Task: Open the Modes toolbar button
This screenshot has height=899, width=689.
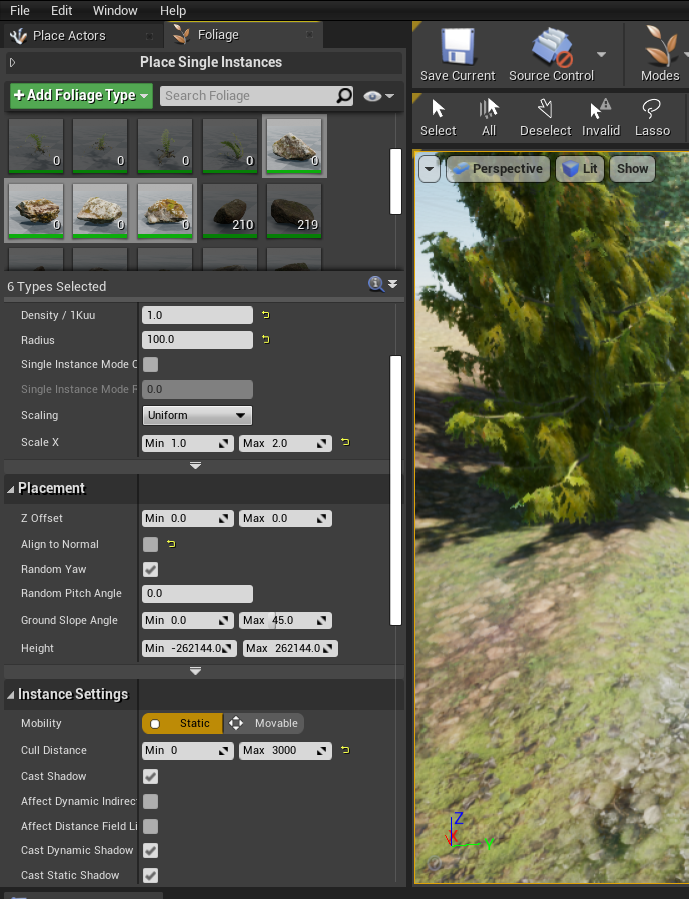Action: click(x=660, y=54)
